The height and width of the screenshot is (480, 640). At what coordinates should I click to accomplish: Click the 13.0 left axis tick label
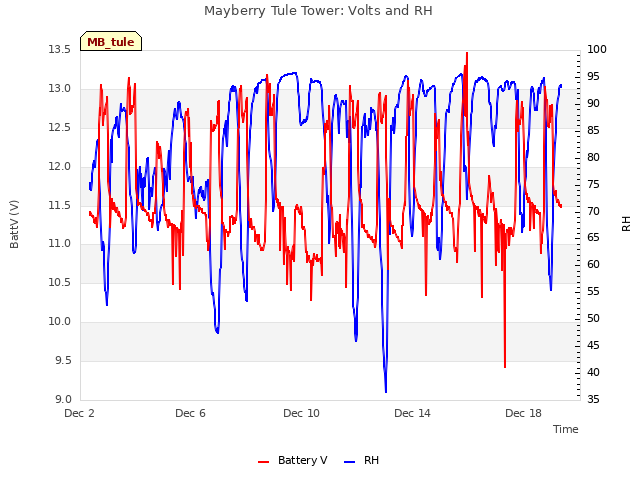point(60,88)
